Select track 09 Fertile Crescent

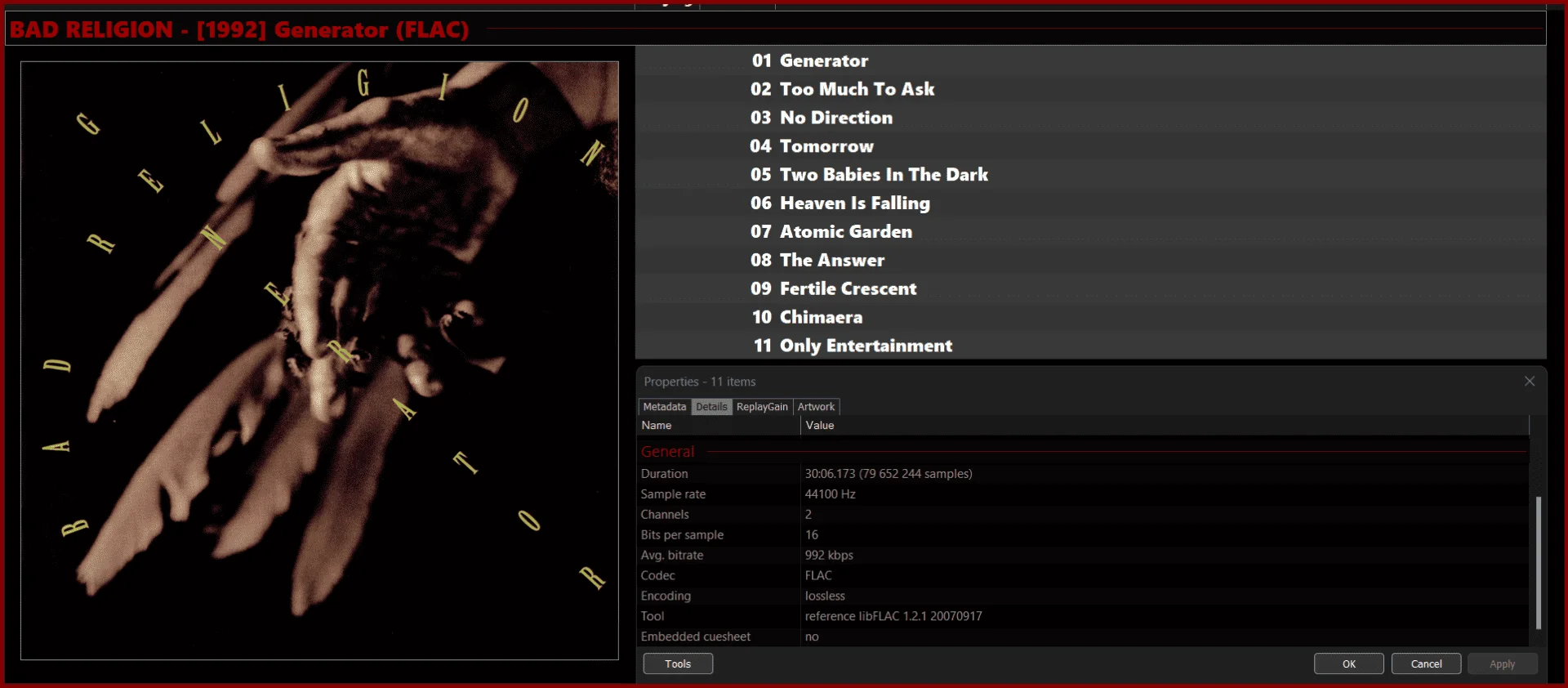pos(1091,288)
